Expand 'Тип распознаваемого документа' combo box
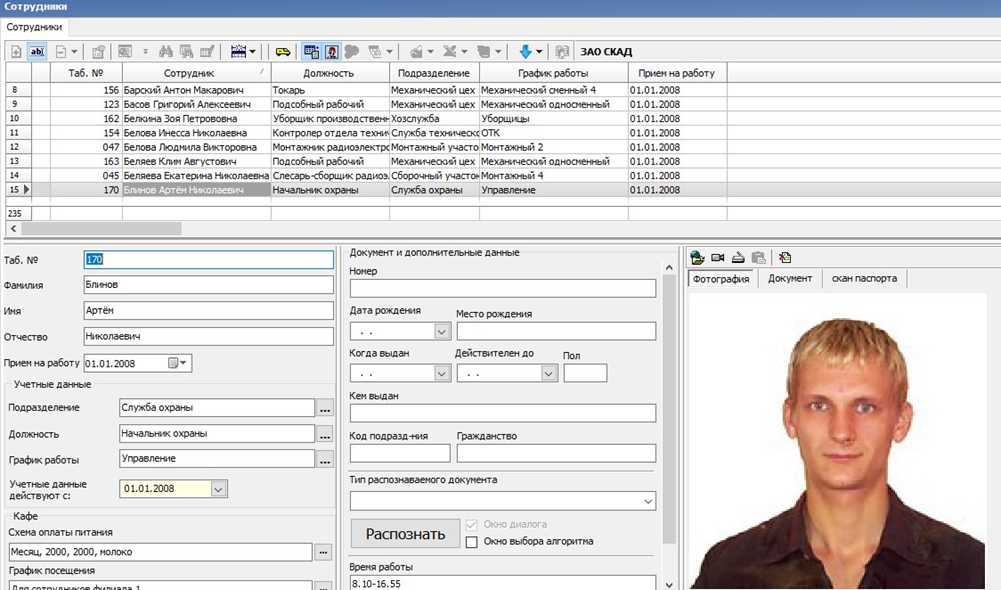This screenshot has width=1001, height=590. [x=648, y=500]
